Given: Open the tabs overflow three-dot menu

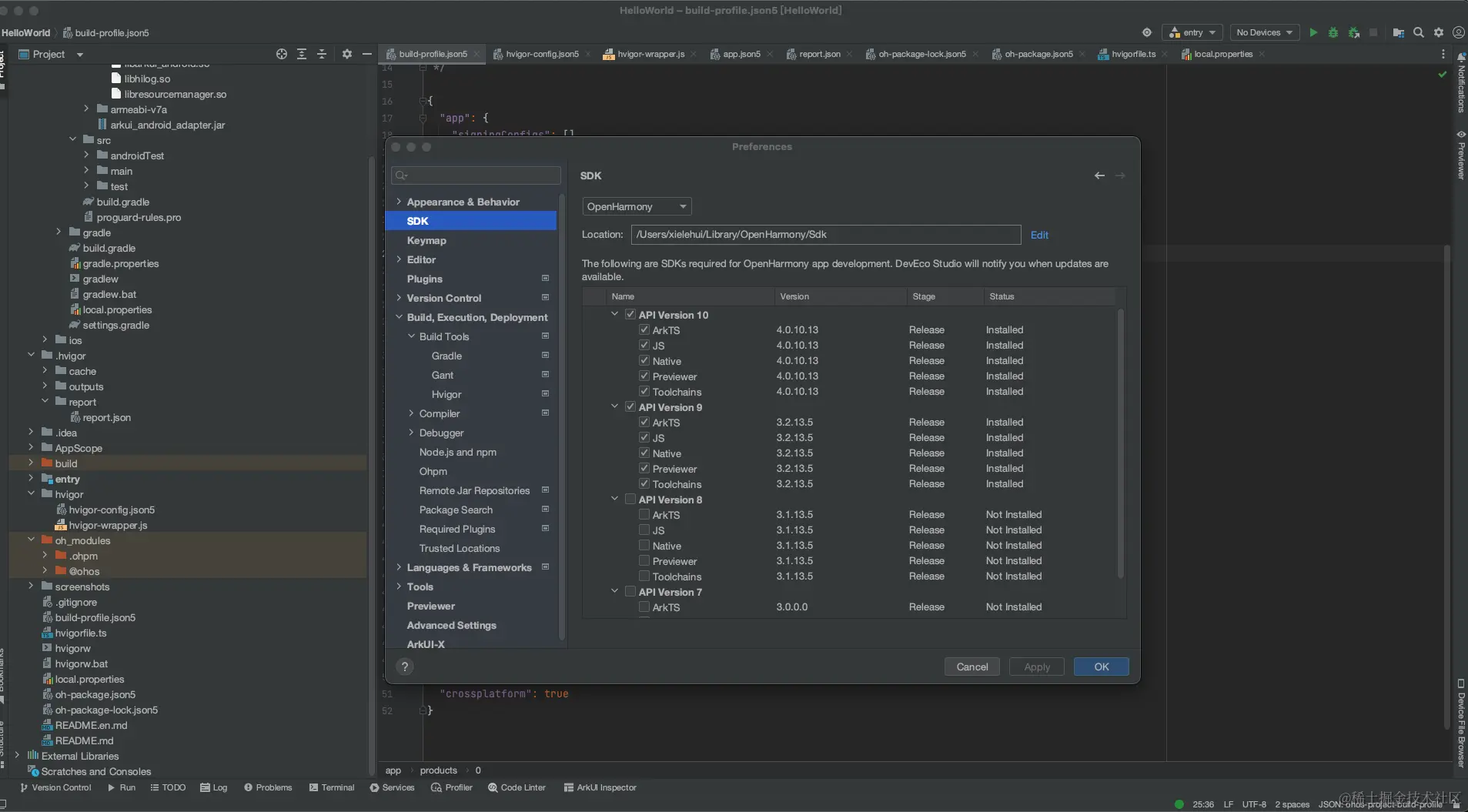Looking at the screenshot, I should [x=1443, y=54].
